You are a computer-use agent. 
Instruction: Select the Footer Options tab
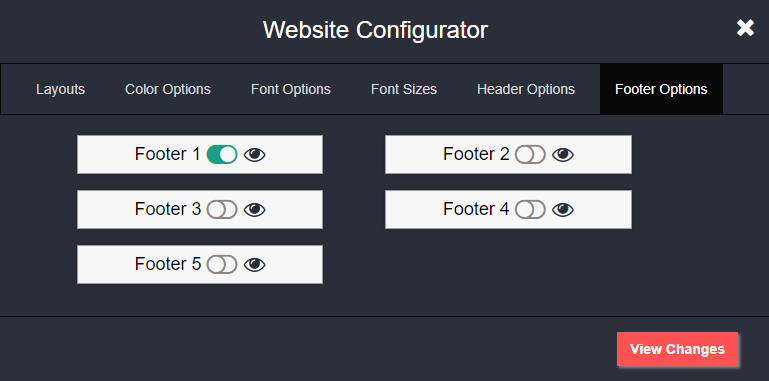[661, 89]
